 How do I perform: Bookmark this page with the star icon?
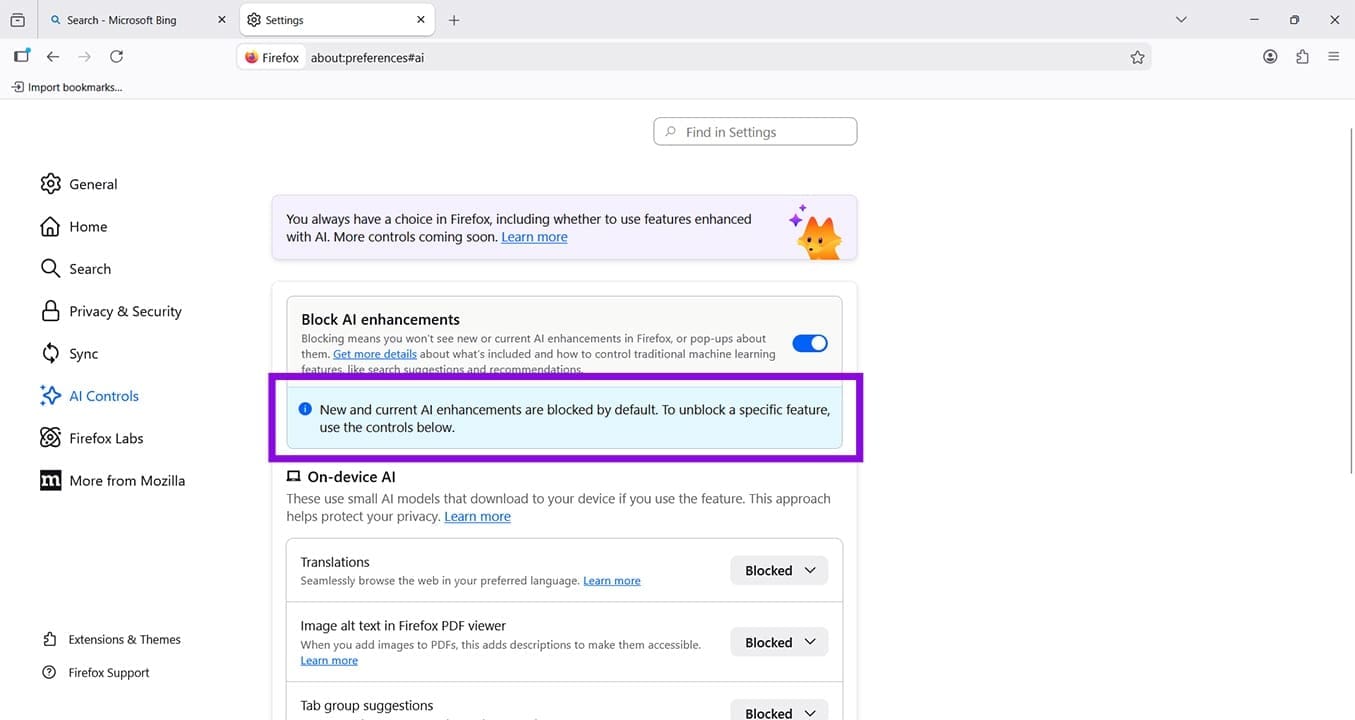click(1137, 58)
